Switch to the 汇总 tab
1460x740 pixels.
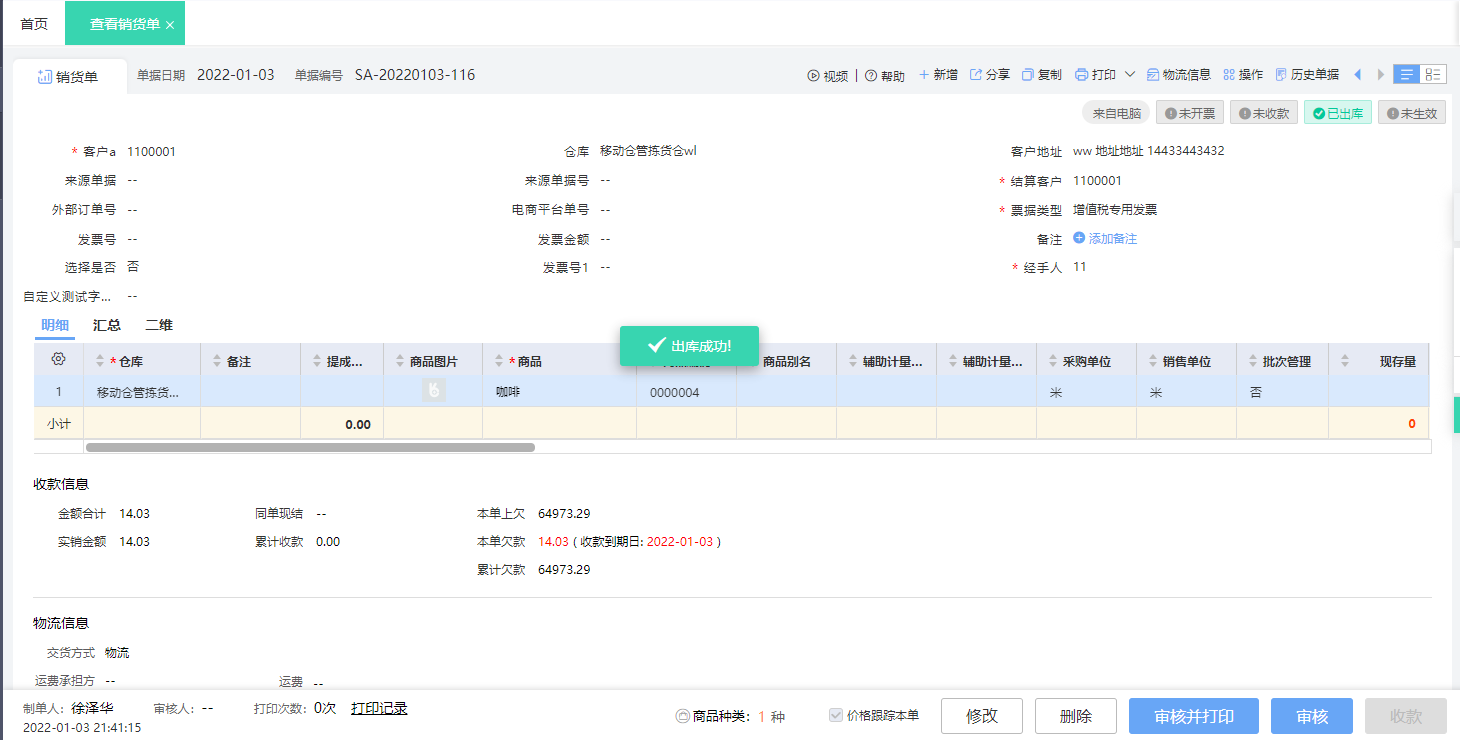point(107,325)
